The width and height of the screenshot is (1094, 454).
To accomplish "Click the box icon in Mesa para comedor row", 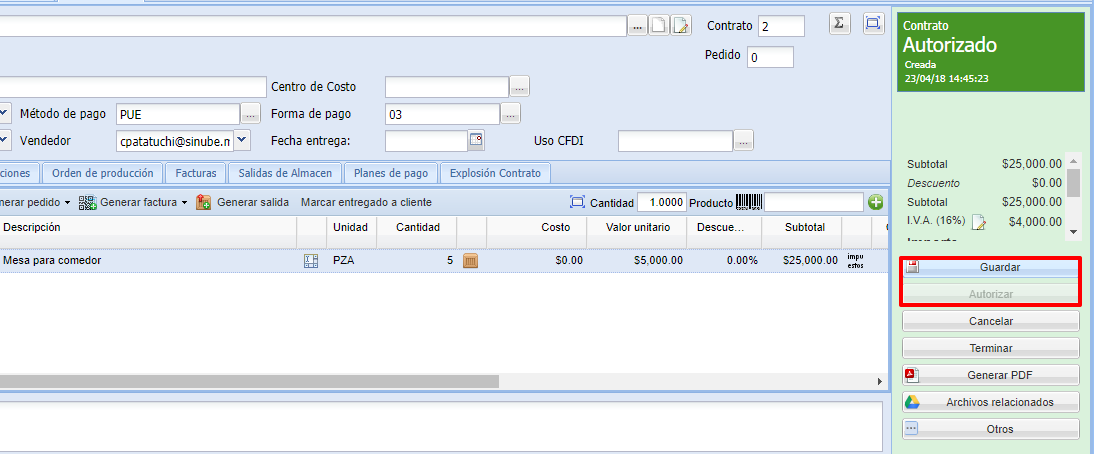I will (471, 260).
